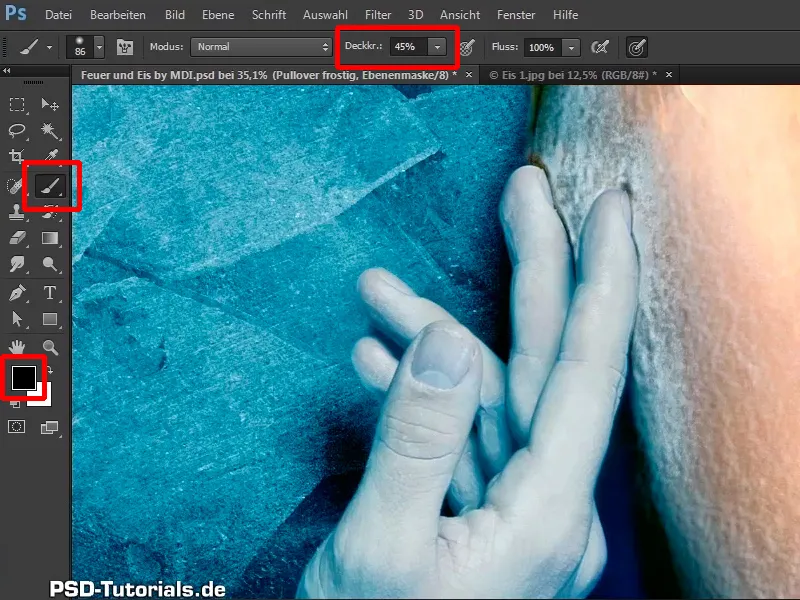
Task: Select the Dodge tool
Action: point(50,264)
